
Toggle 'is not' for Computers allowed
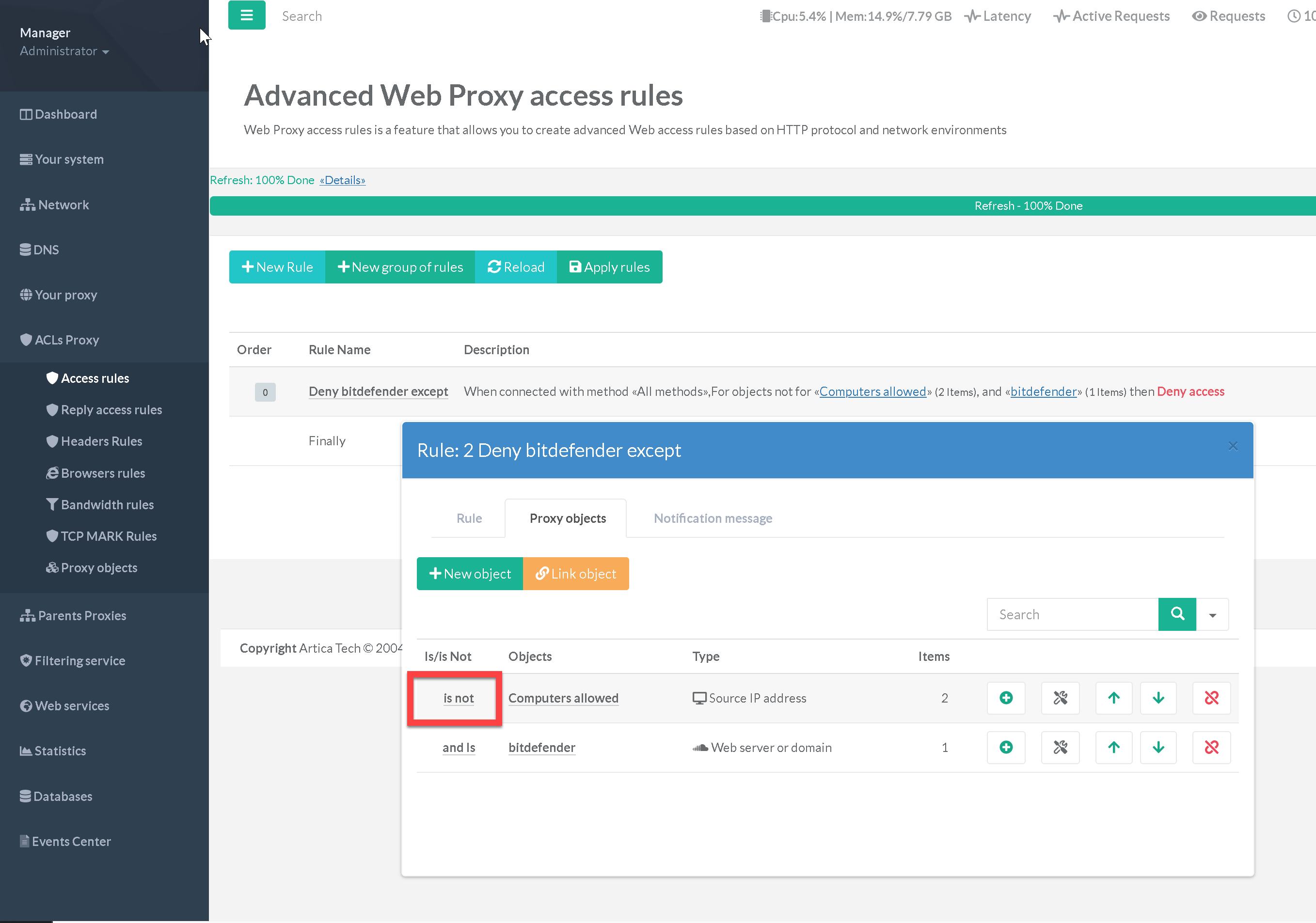[458, 698]
